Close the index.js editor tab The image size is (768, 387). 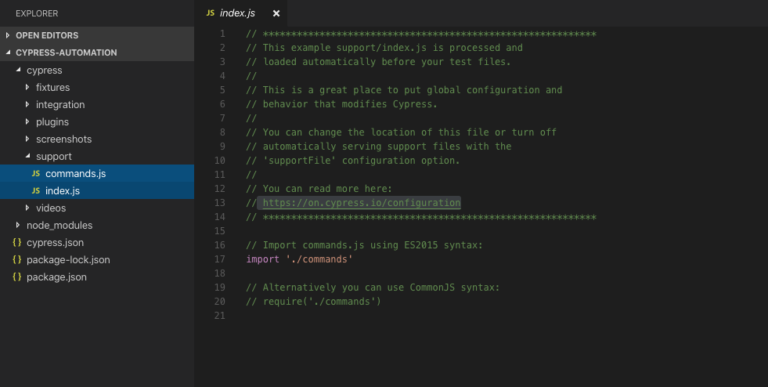click(276, 13)
